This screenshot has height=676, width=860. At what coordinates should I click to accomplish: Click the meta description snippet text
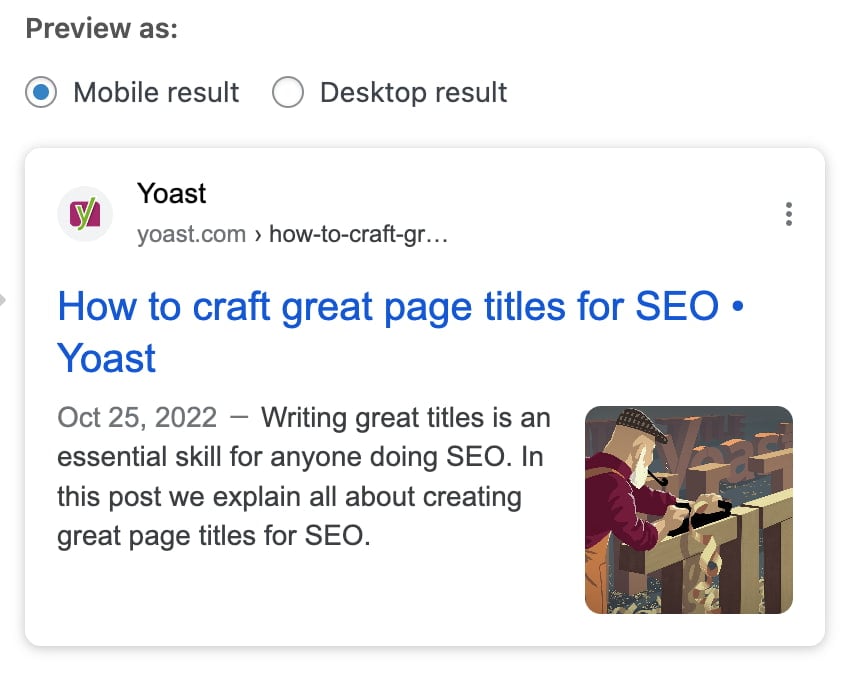tap(300, 477)
